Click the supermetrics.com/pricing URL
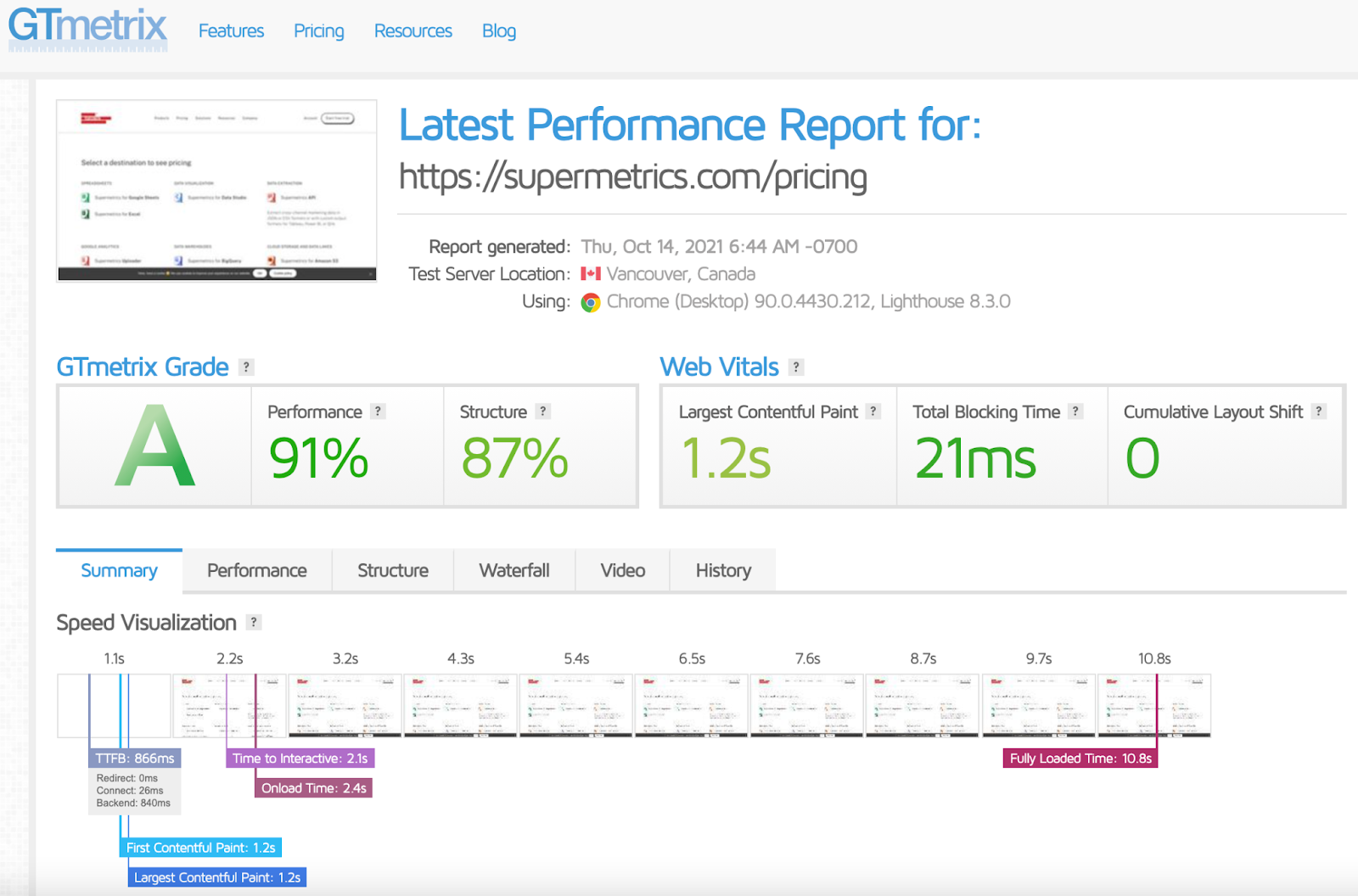This screenshot has width=1358, height=896. [633, 176]
